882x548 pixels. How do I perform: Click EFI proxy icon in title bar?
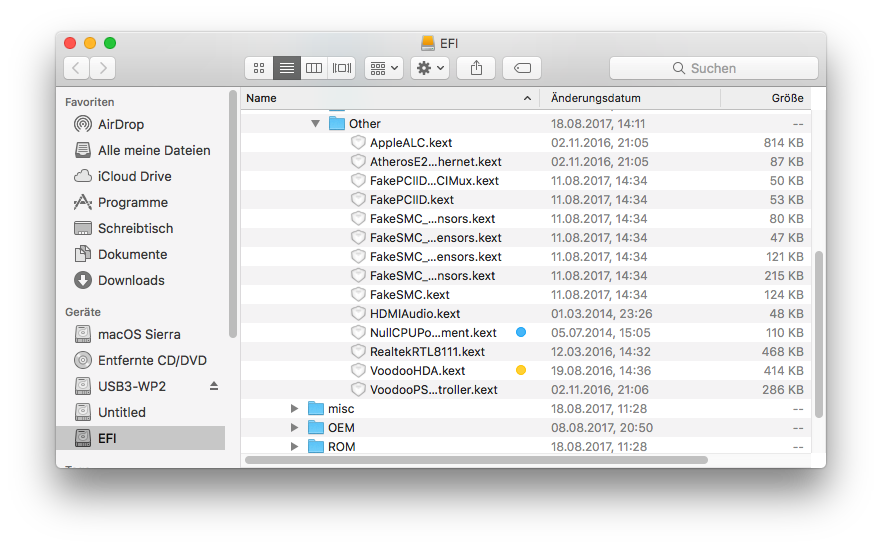(428, 43)
